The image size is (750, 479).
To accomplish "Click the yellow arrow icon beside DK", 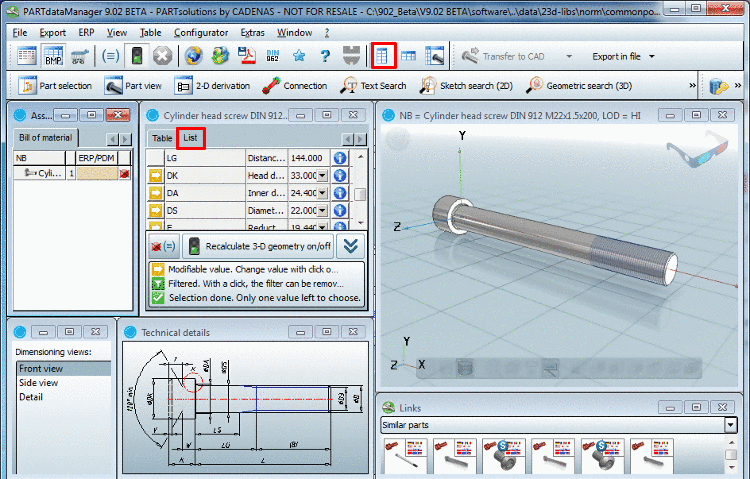I will [155, 176].
